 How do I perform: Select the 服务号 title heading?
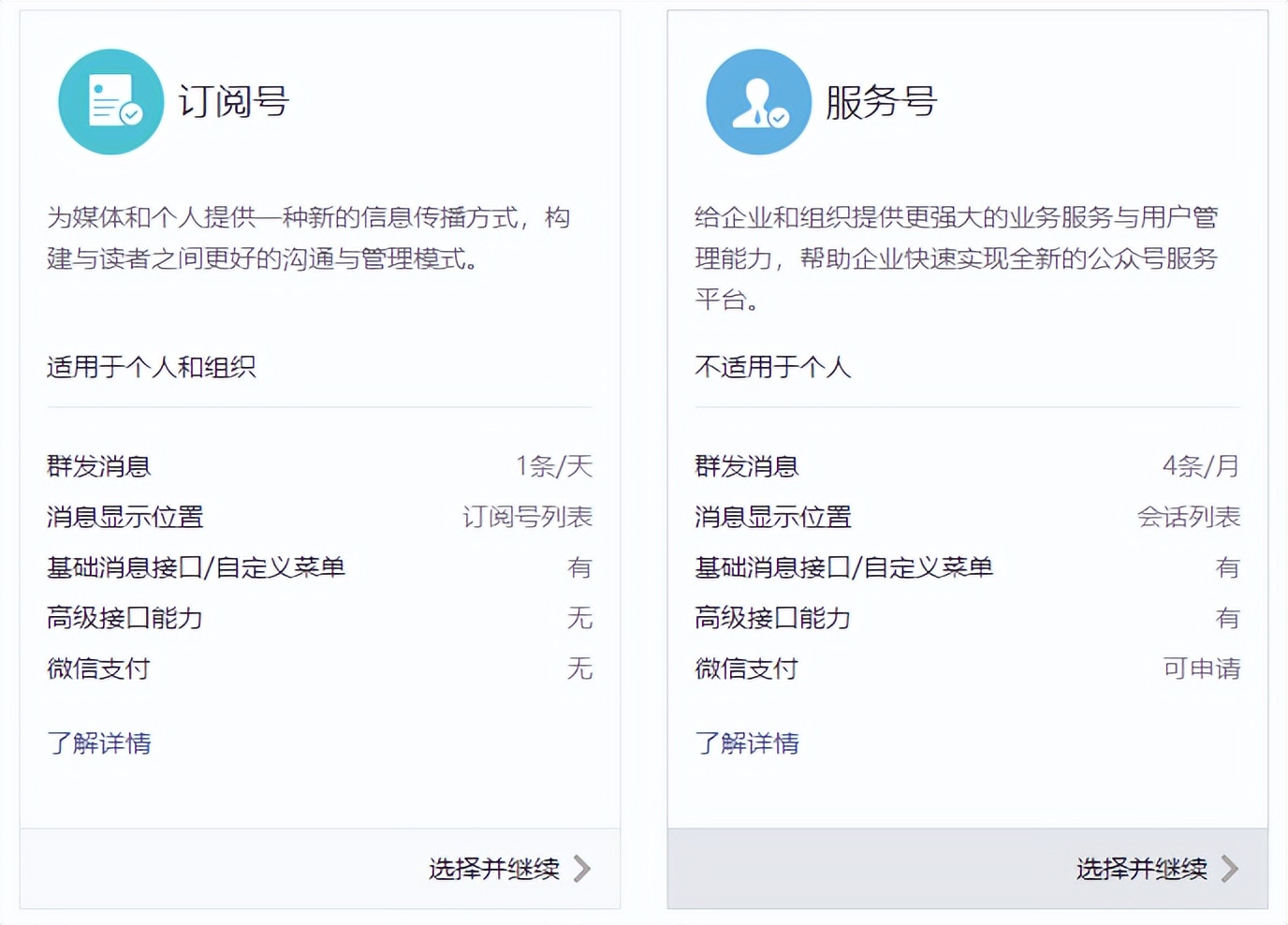(x=881, y=102)
